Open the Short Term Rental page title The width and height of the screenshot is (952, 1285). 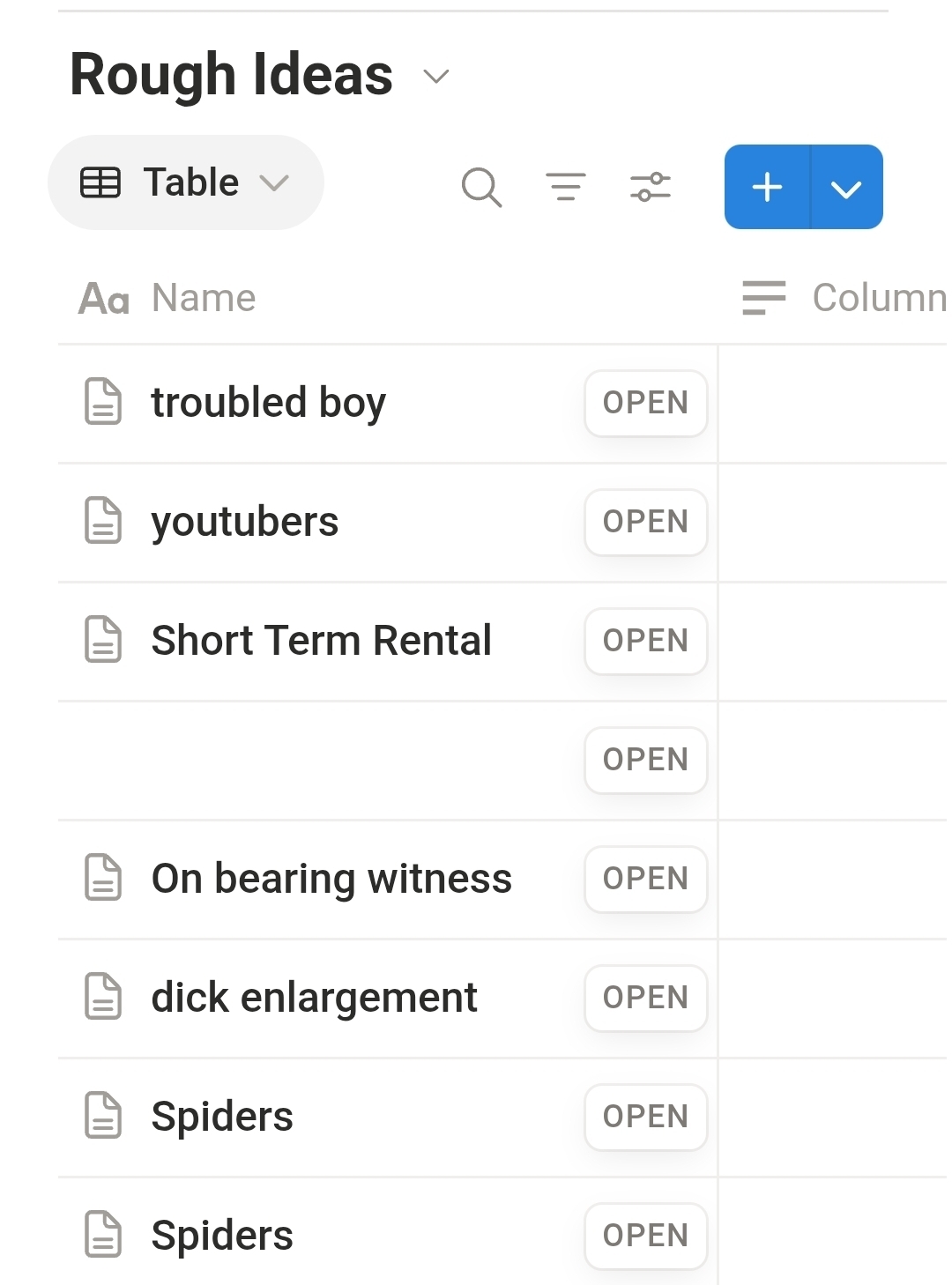point(321,641)
